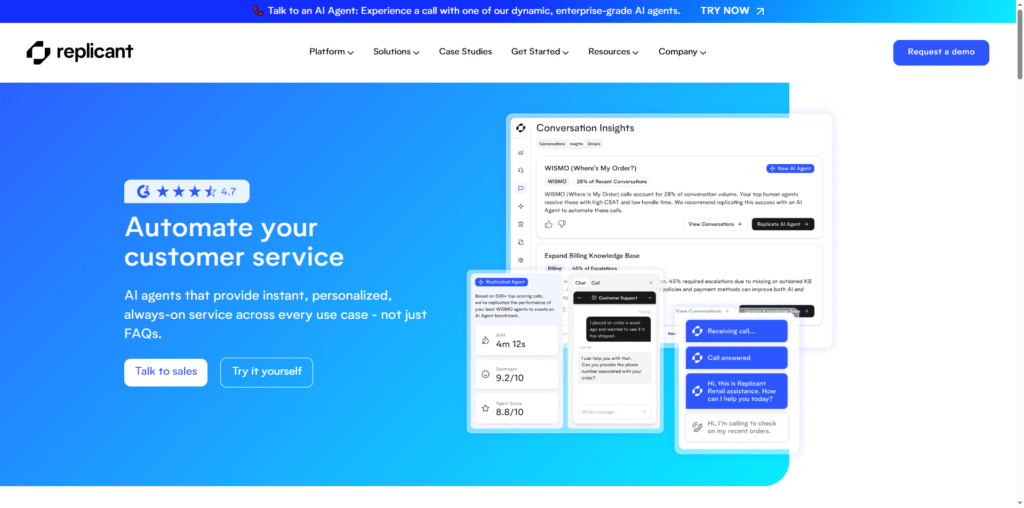1024x508 pixels.
Task: Click the Replicant logo in the header
Action: [80, 52]
